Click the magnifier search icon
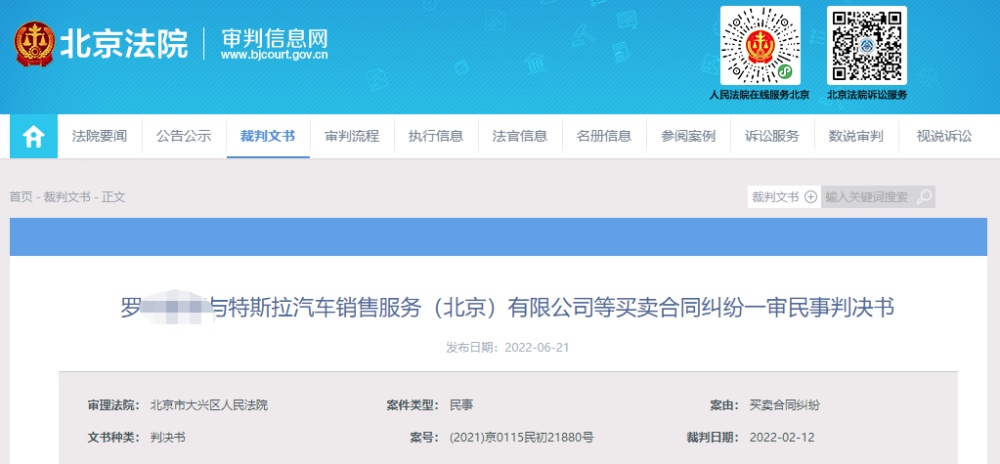Screen dimensions: 1000x464 click(x=923, y=197)
